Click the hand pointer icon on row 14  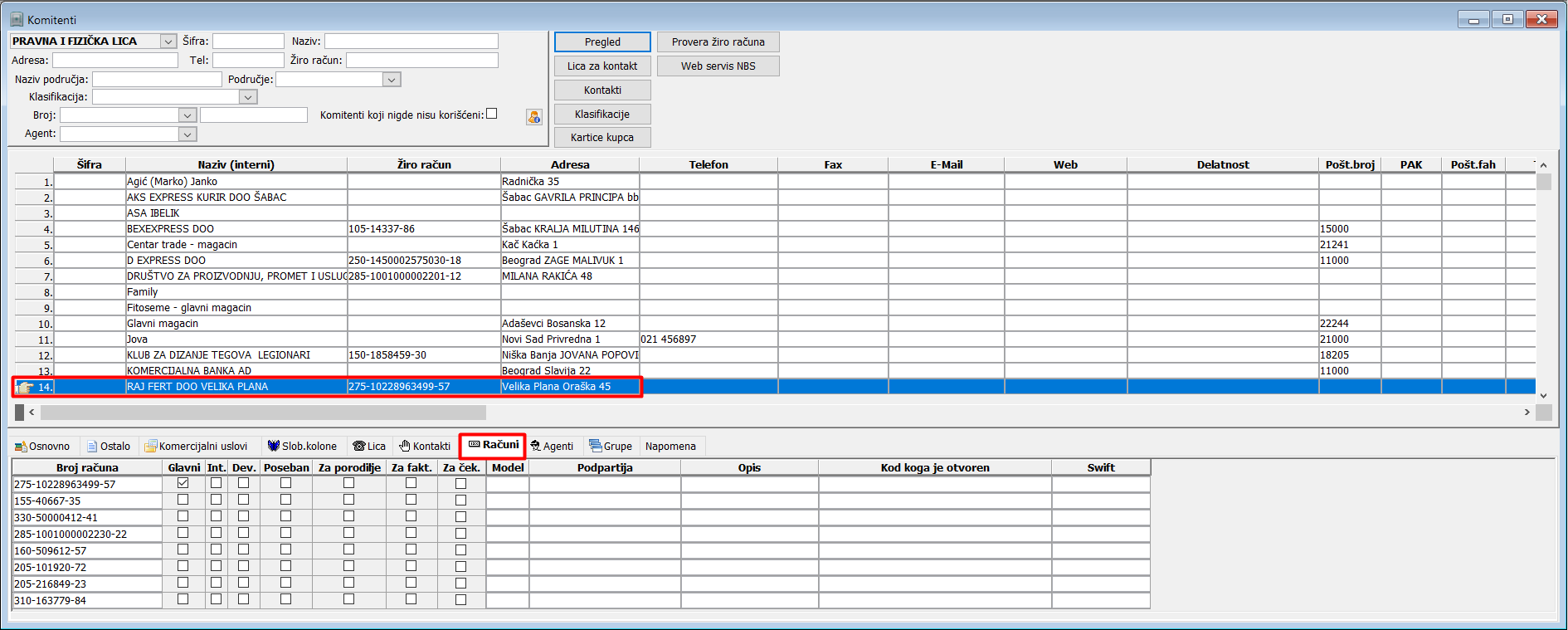coord(24,388)
